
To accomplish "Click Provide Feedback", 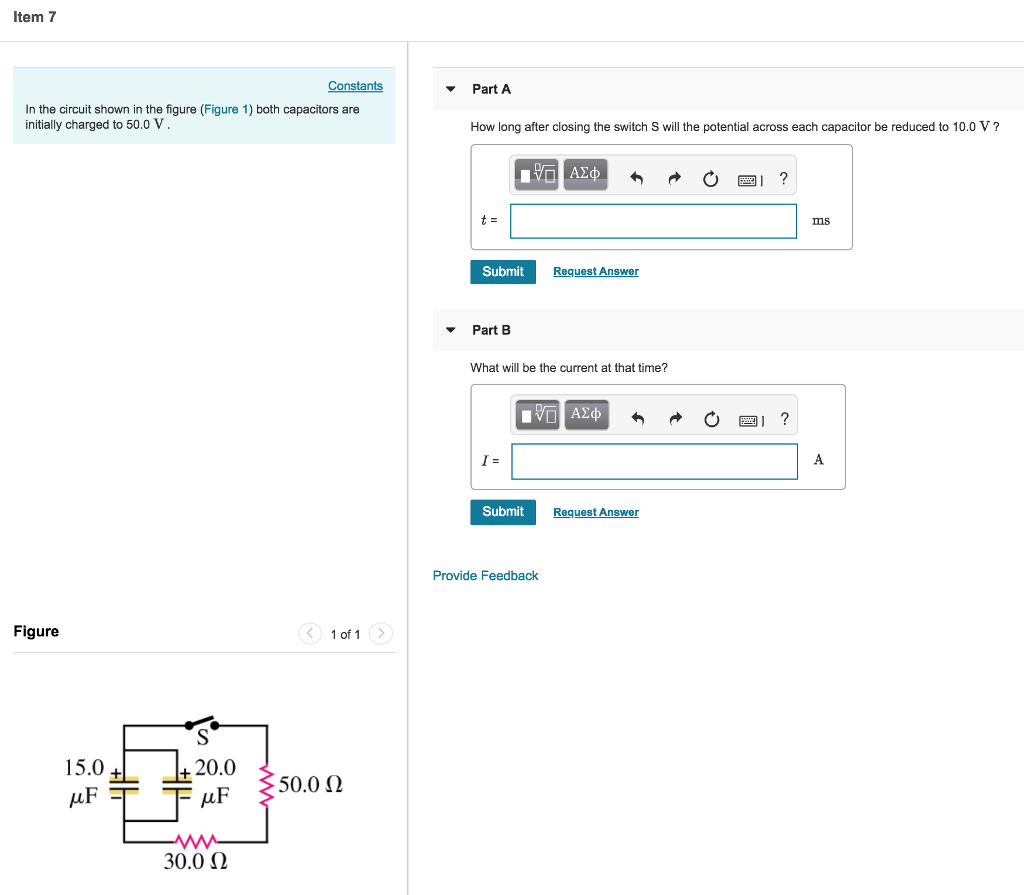I will coord(485,575).
